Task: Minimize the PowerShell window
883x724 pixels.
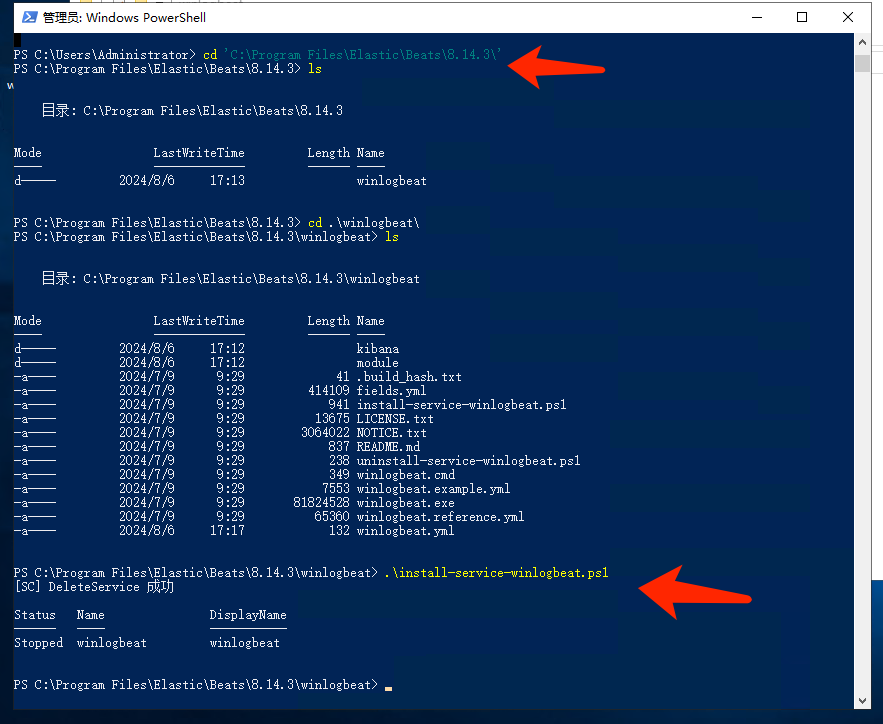Action: point(754,17)
